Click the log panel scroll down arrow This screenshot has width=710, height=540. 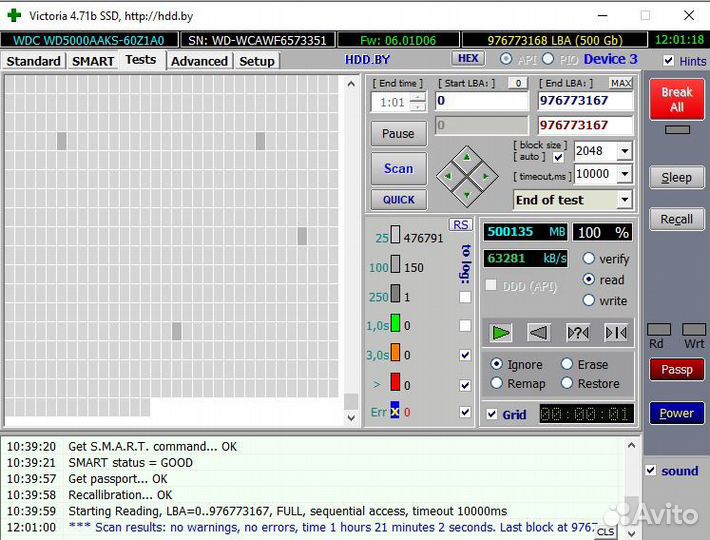(632, 533)
